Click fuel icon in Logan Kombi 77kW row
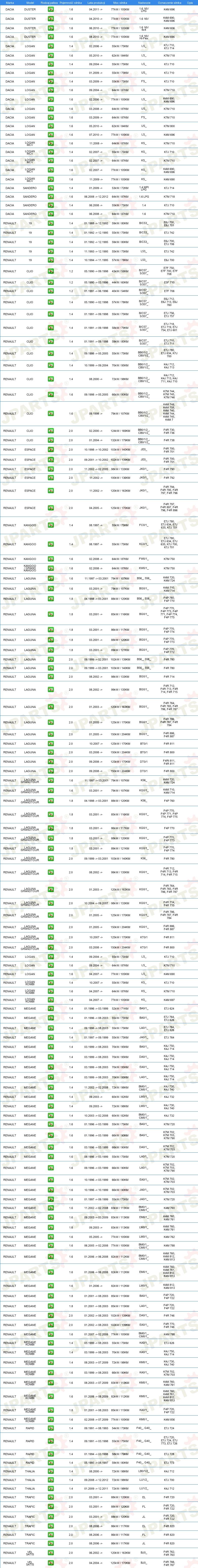The width and height of the screenshot is (198, 1568). 51,1000
